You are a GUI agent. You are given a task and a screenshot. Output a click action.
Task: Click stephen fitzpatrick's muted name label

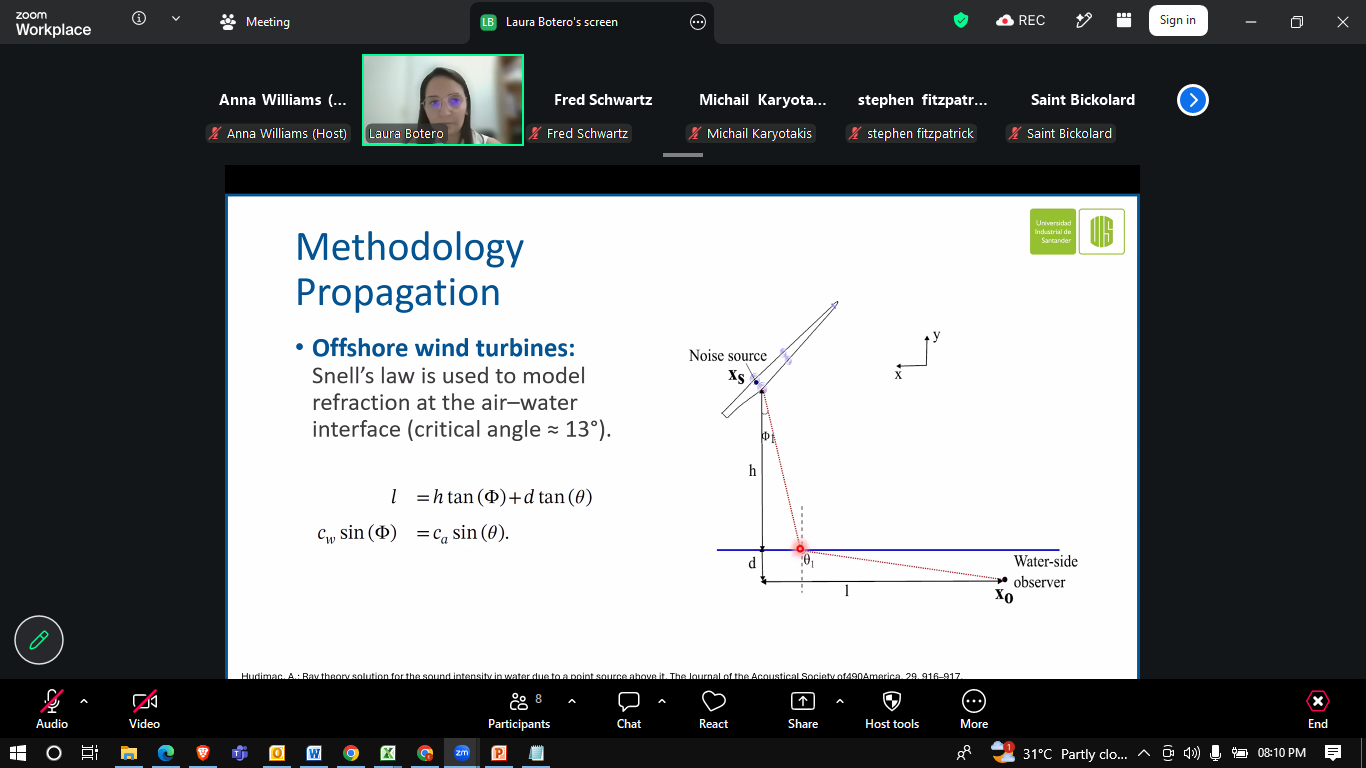[x=910, y=133]
